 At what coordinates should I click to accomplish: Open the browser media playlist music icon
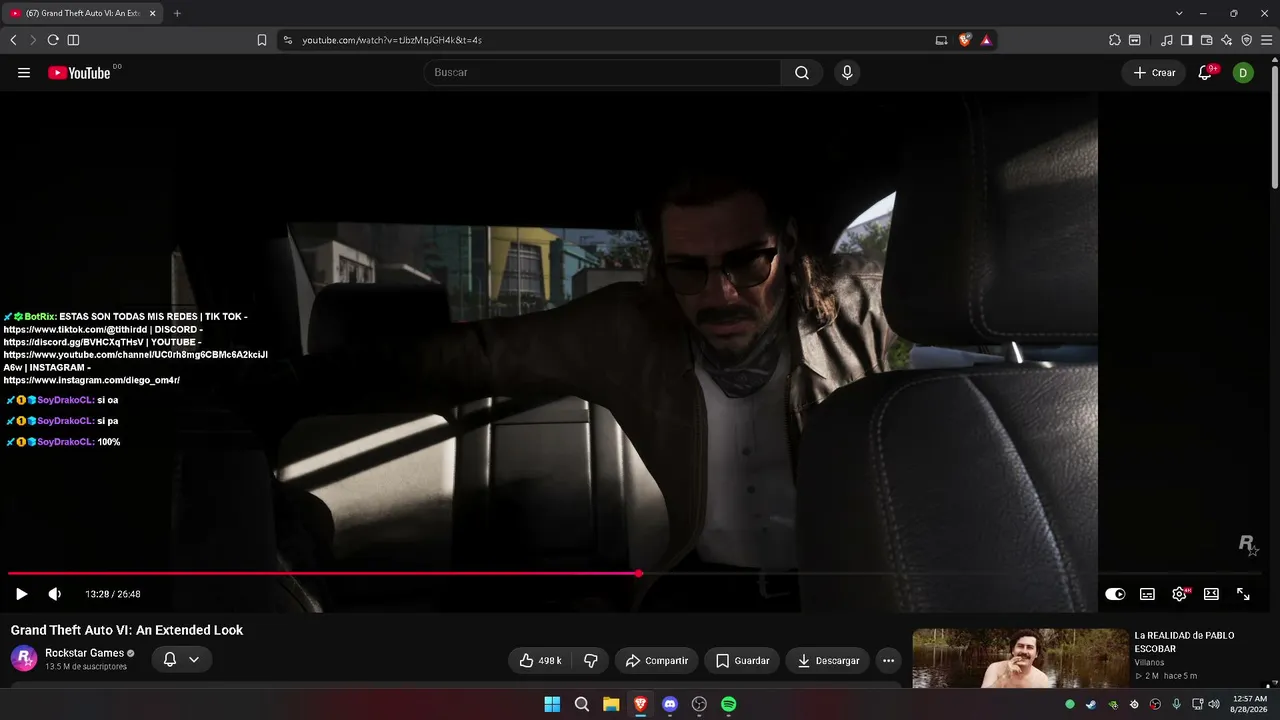pyautogui.click(x=1167, y=40)
